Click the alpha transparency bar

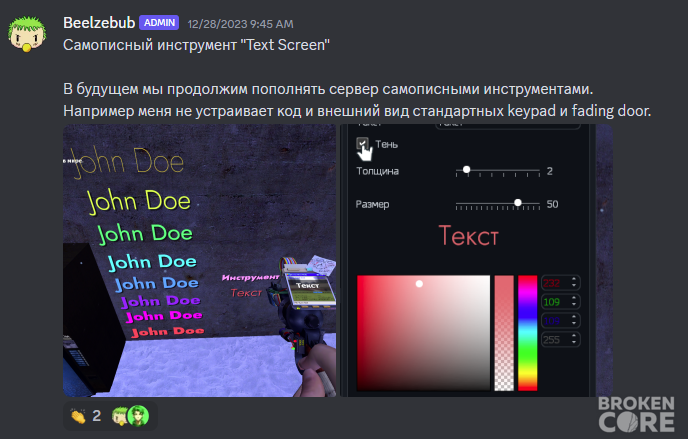[504, 333]
